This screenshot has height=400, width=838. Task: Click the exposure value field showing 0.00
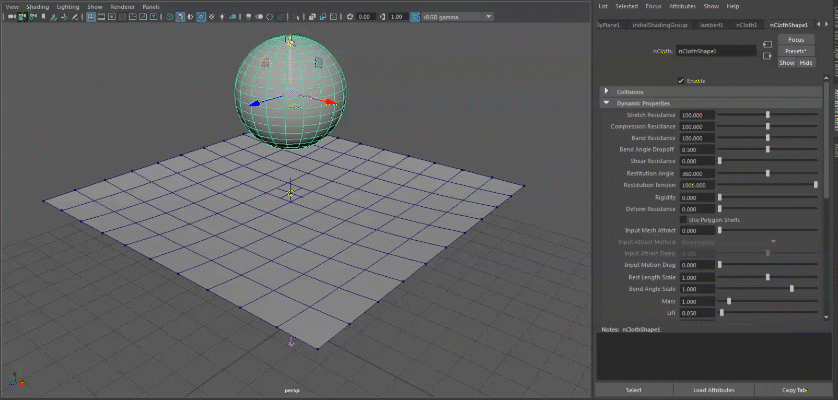pos(366,17)
